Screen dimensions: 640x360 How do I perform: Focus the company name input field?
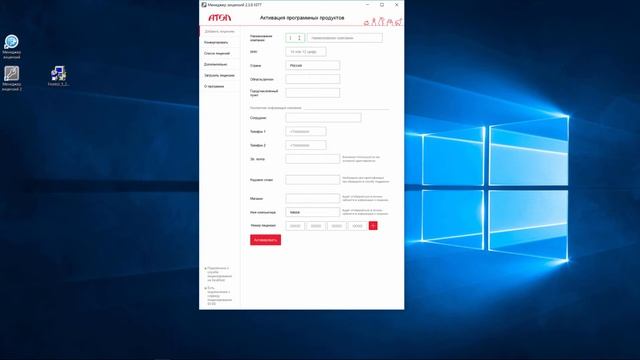click(x=345, y=38)
